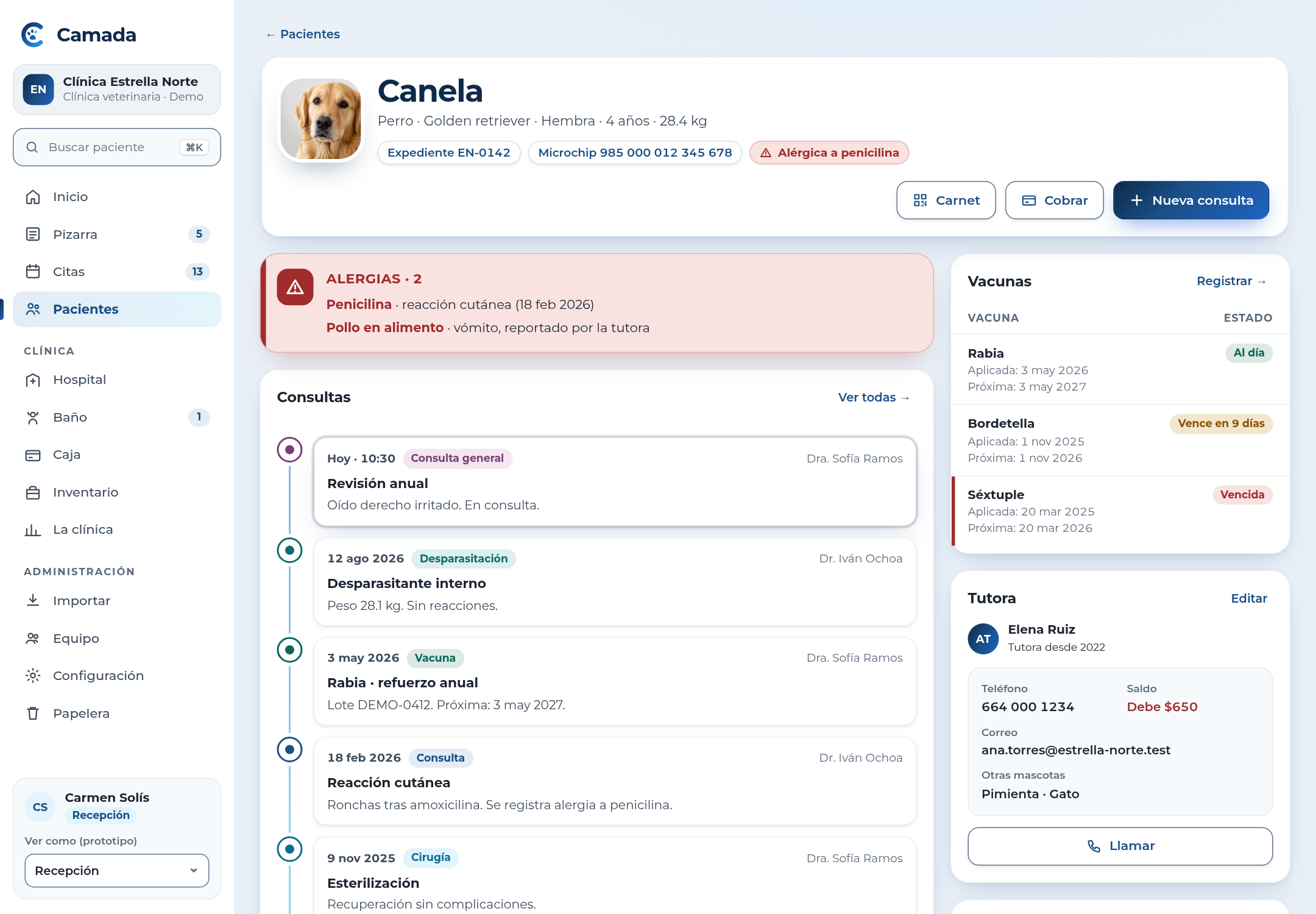Click the Cobrar payment button

[1054, 200]
